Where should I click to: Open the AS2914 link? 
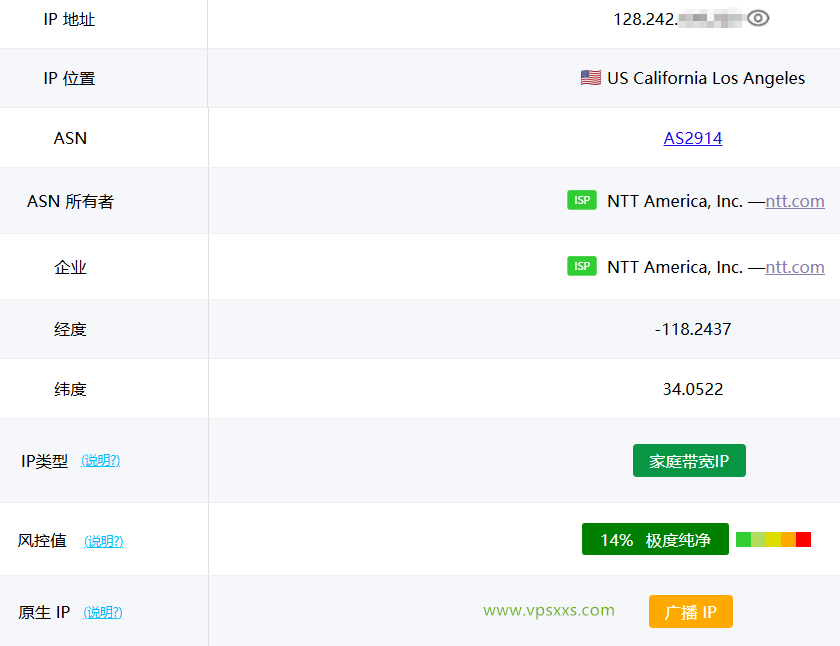coord(693,138)
